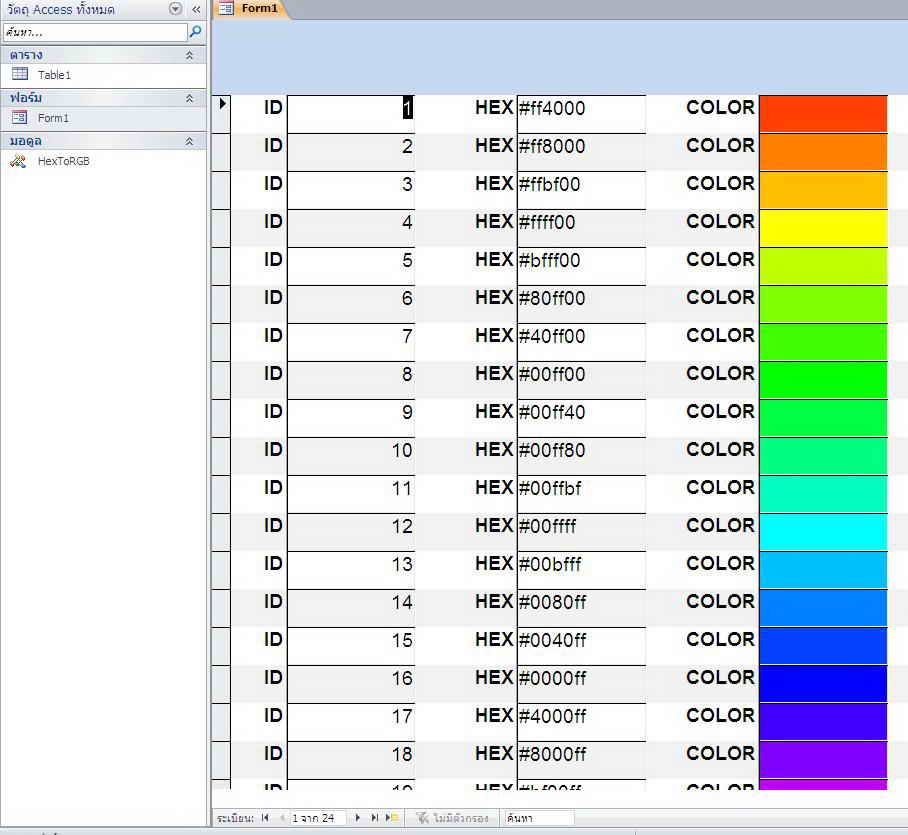
Task: Open the navigation pane category dropdown menu
Action: (175, 9)
